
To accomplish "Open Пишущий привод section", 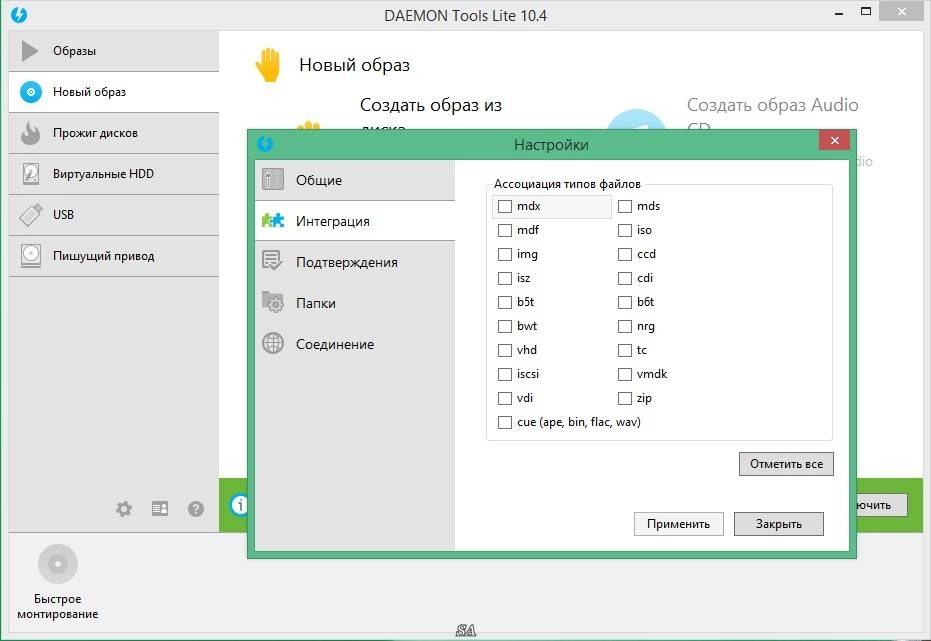I will 113,256.
